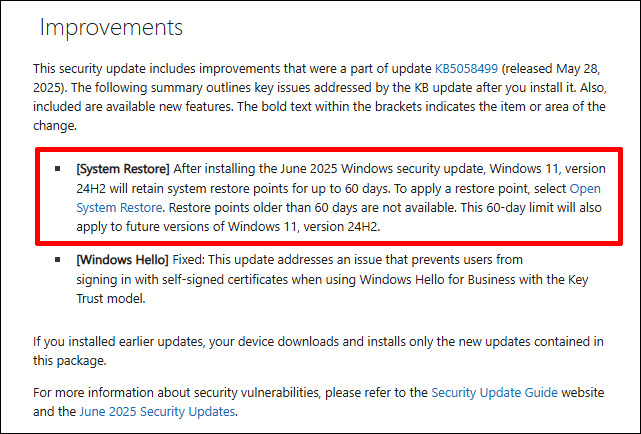Open the June 2025 Security Updates link
This screenshot has width=641, height=434.
157,411
